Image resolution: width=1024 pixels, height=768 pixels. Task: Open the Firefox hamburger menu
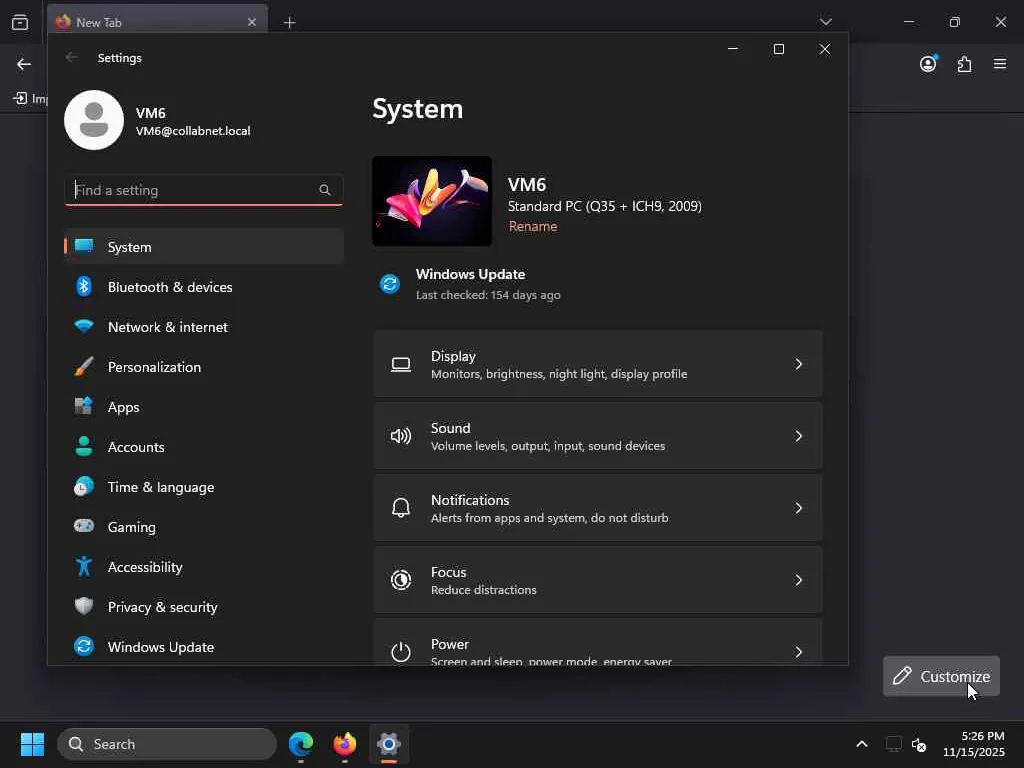coord(1000,63)
